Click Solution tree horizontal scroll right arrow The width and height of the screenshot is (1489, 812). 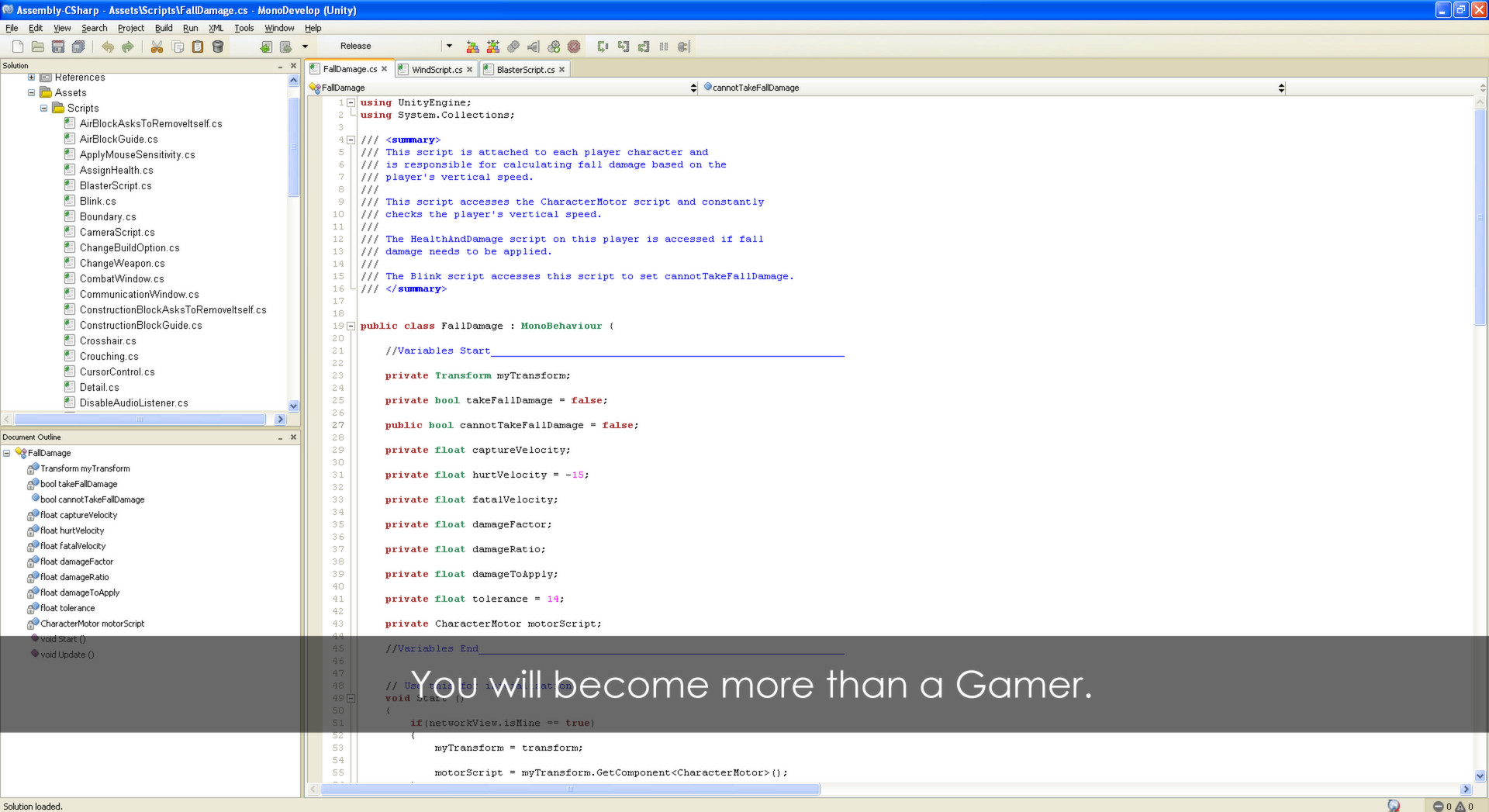(280, 420)
